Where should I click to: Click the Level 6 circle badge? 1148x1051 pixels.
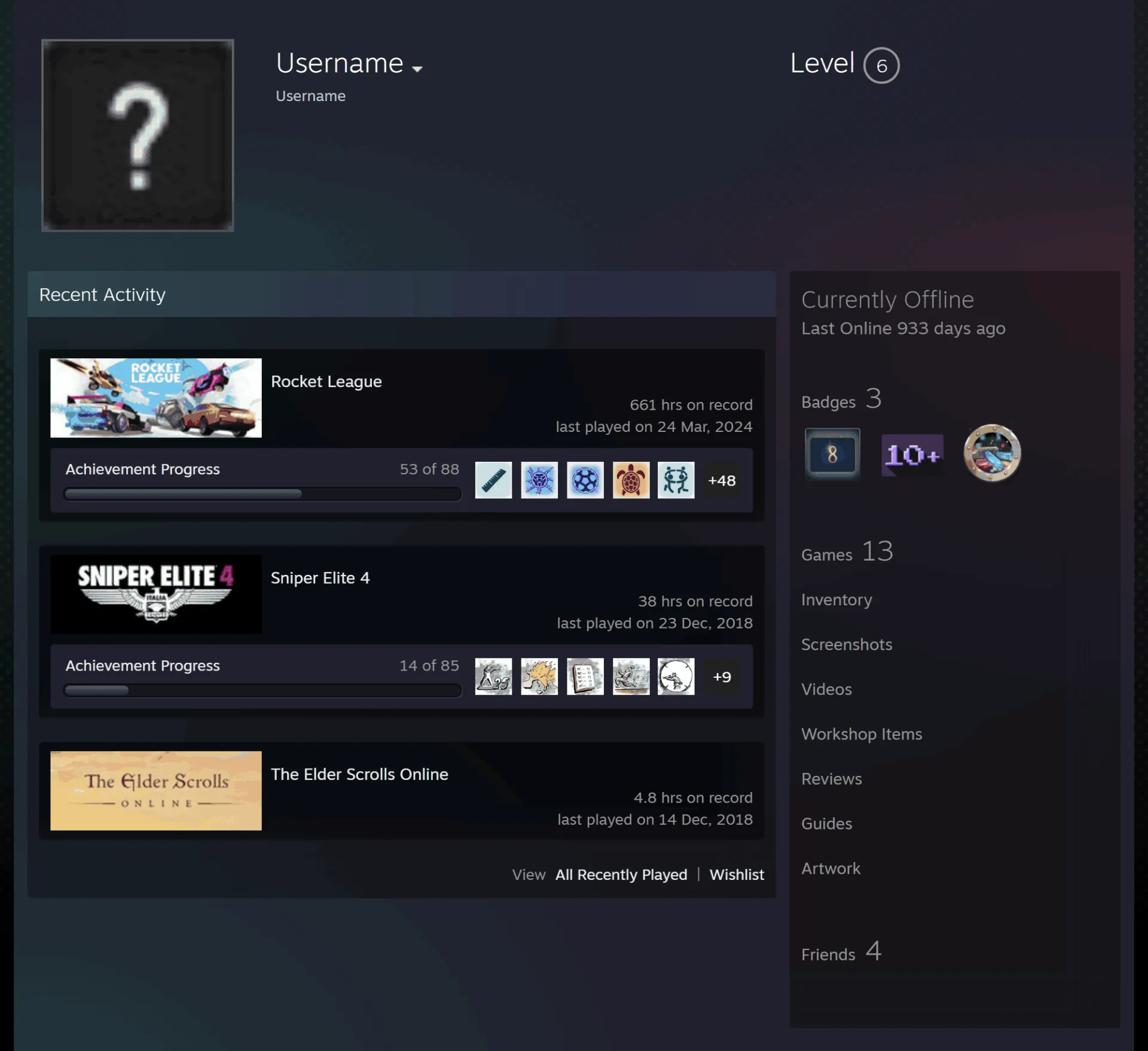pyautogui.click(x=881, y=65)
